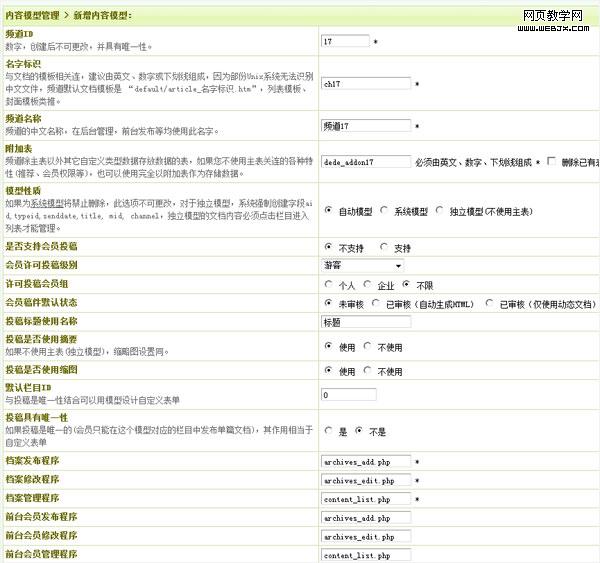
Task: Click the 名字标识 field containing ch17
Action: pyautogui.click(x=366, y=84)
